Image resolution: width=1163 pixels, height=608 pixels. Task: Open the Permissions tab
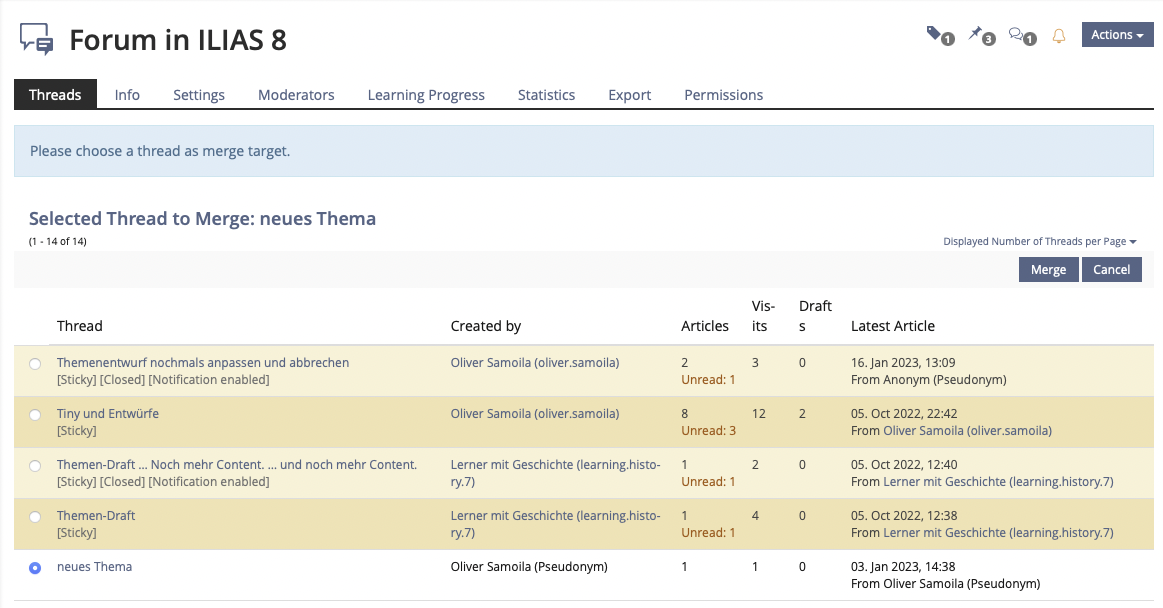723,95
